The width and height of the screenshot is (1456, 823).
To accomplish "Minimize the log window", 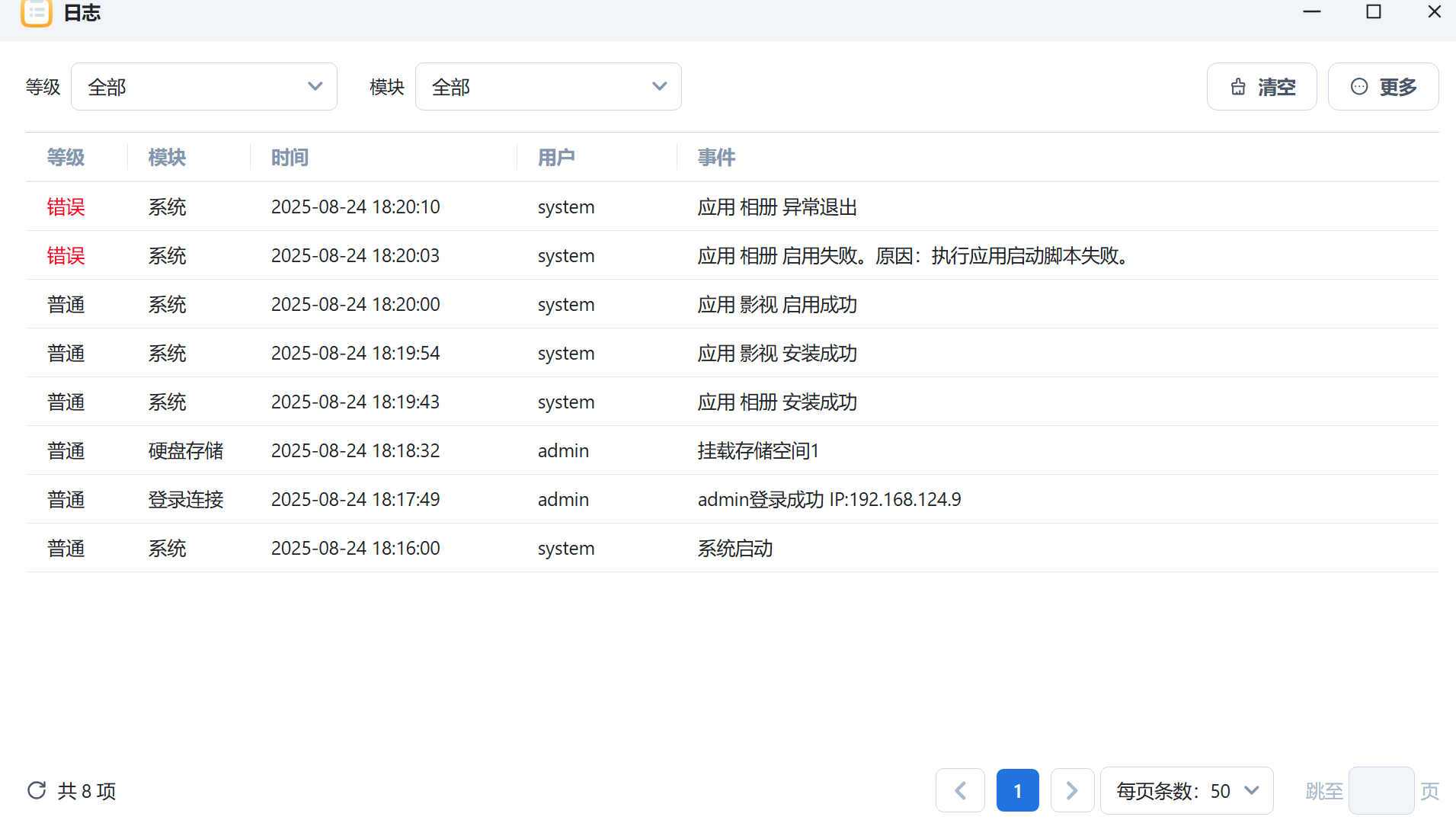I will click(x=1311, y=12).
